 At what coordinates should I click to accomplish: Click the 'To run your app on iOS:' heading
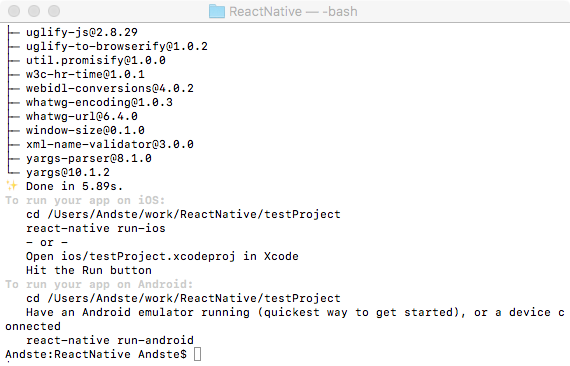pos(85,200)
